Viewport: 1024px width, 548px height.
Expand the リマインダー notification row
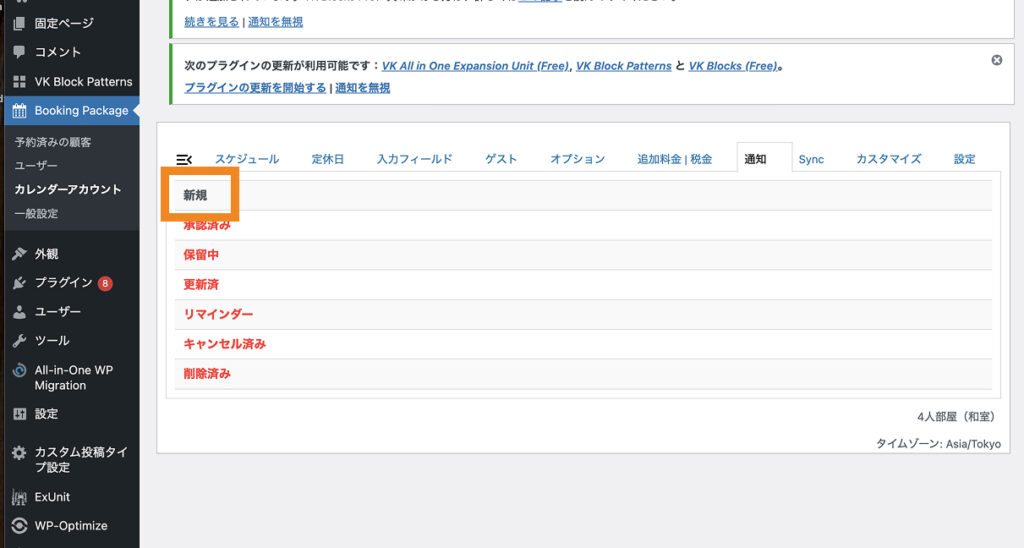tap(218, 314)
